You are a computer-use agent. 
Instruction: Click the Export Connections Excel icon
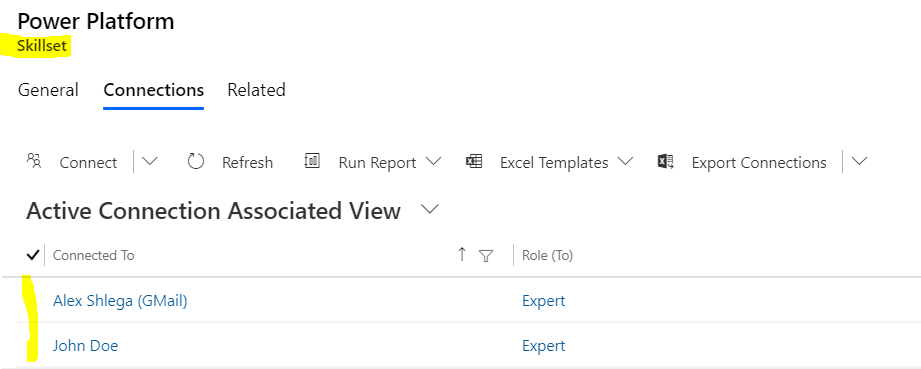pos(665,161)
